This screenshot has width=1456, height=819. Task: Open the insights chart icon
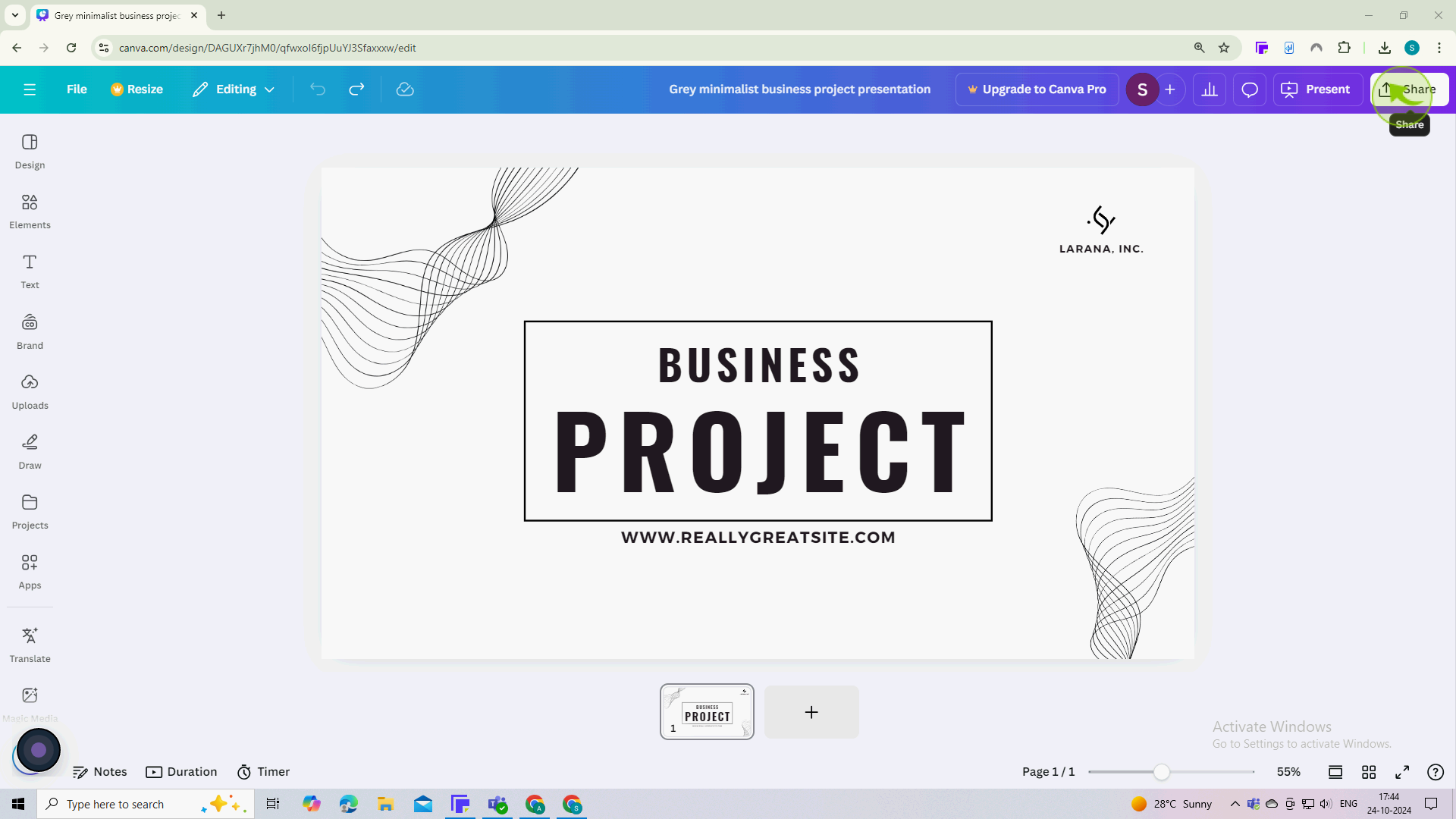click(x=1210, y=89)
